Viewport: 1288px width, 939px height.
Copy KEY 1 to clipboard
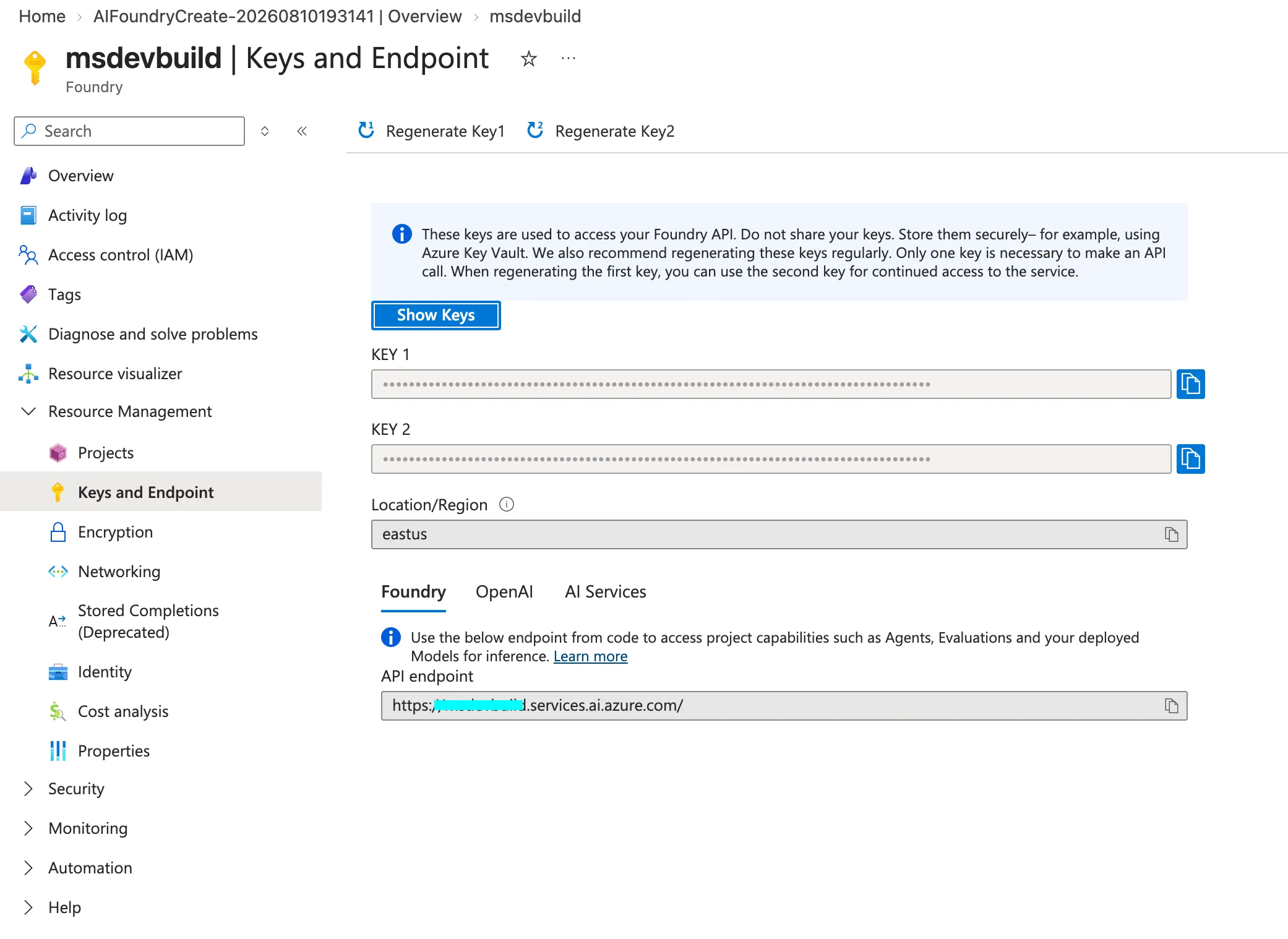(x=1190, y=384)
